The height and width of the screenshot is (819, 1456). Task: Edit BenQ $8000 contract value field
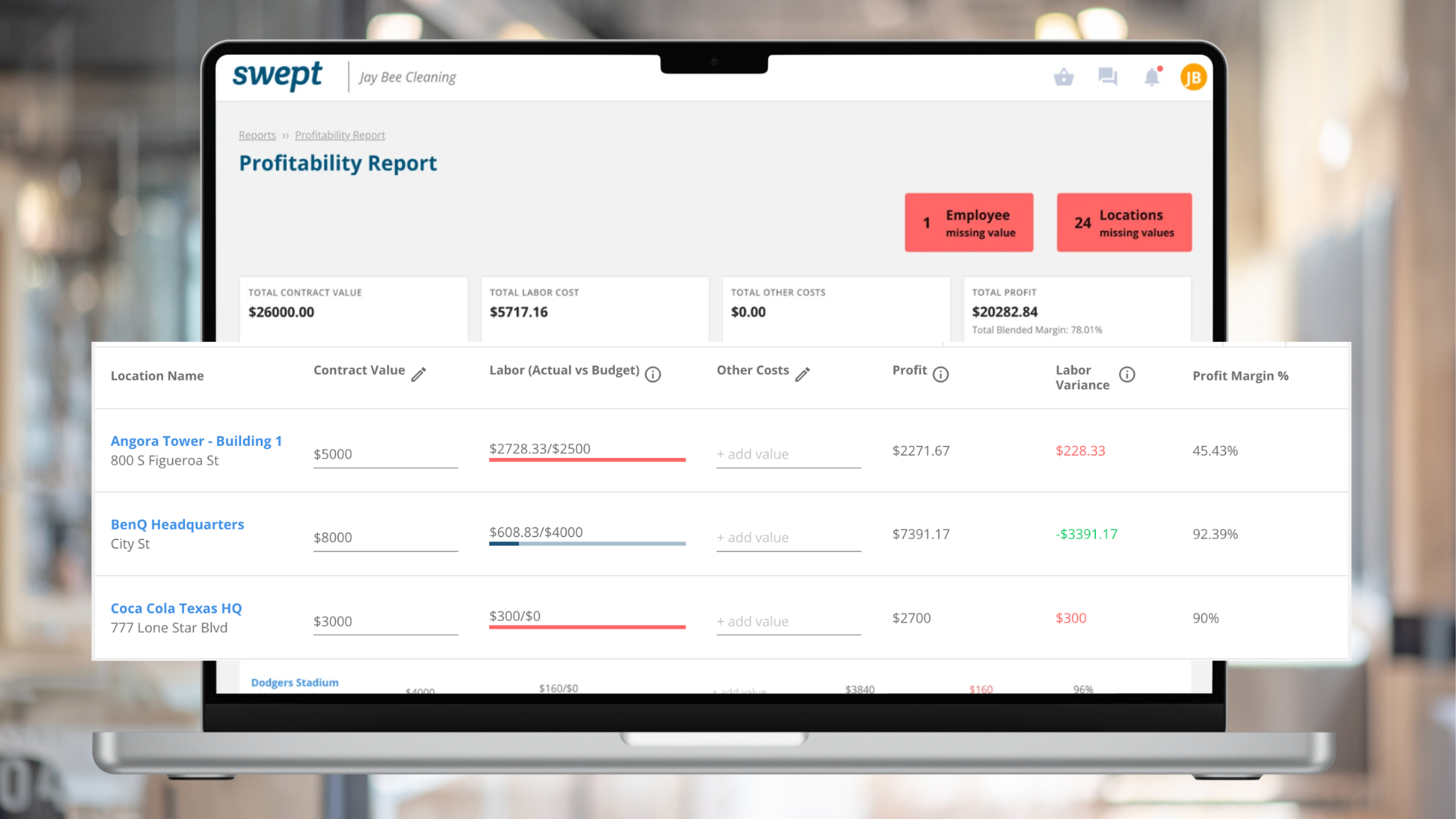(x=385, y=538)
